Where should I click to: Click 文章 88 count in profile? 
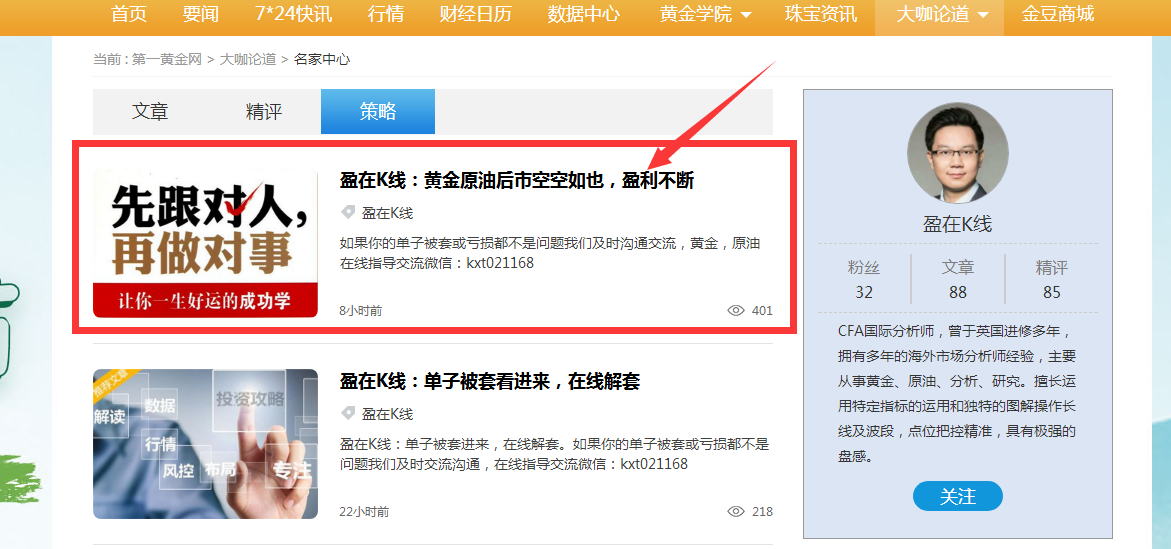(x=958, y=279)
